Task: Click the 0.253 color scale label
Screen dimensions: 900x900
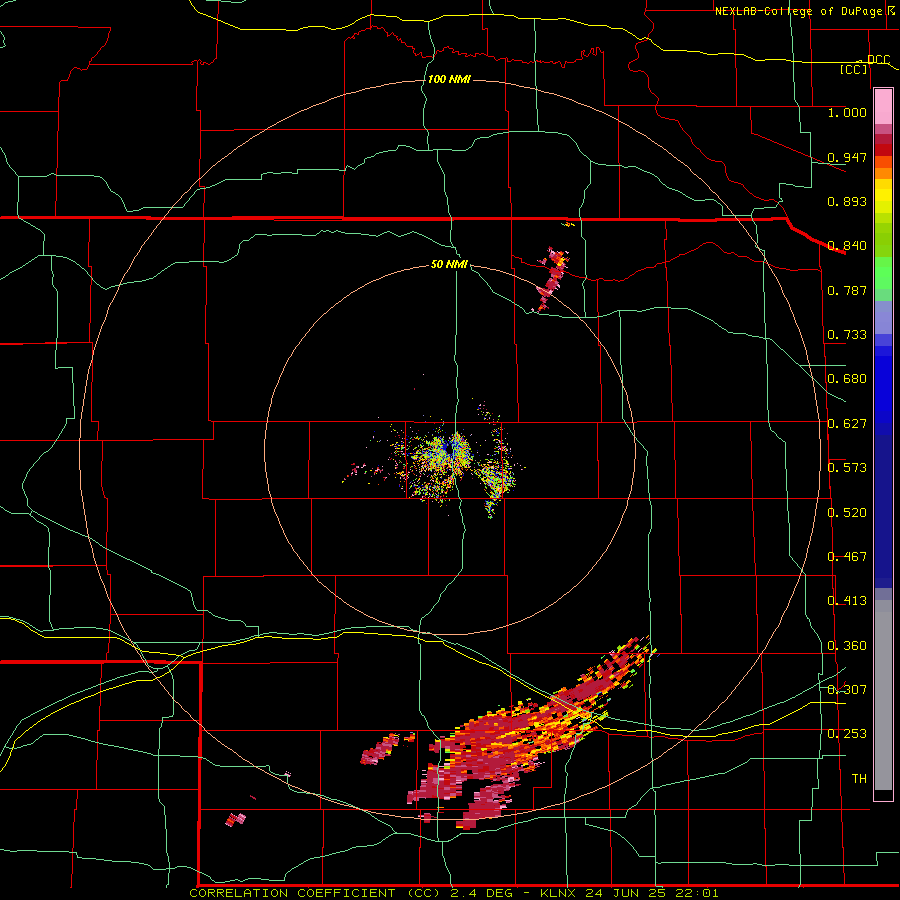Action: (847, 734)
